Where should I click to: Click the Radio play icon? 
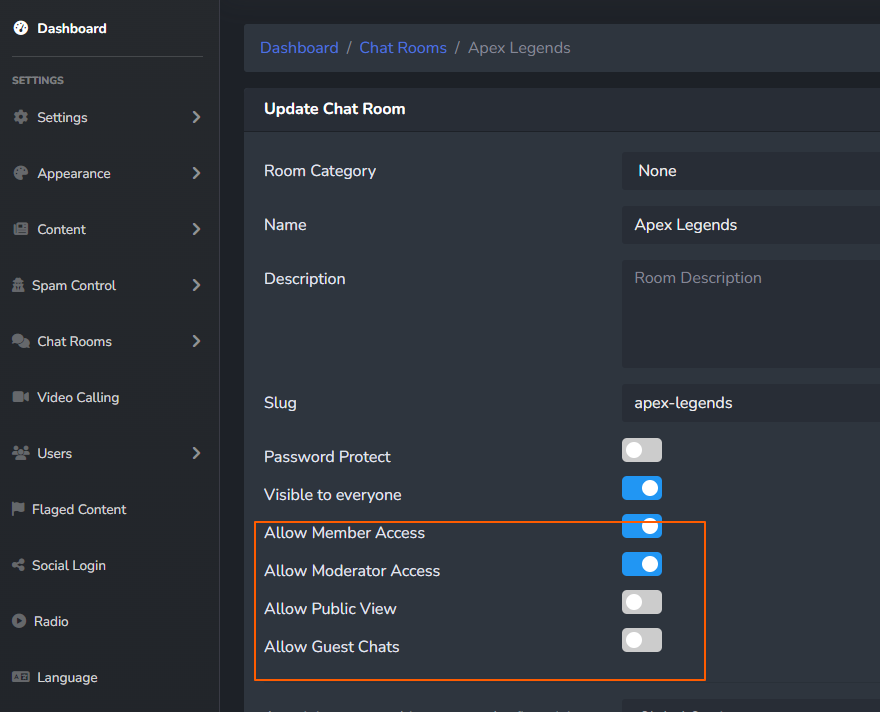(x=19, y=621)
